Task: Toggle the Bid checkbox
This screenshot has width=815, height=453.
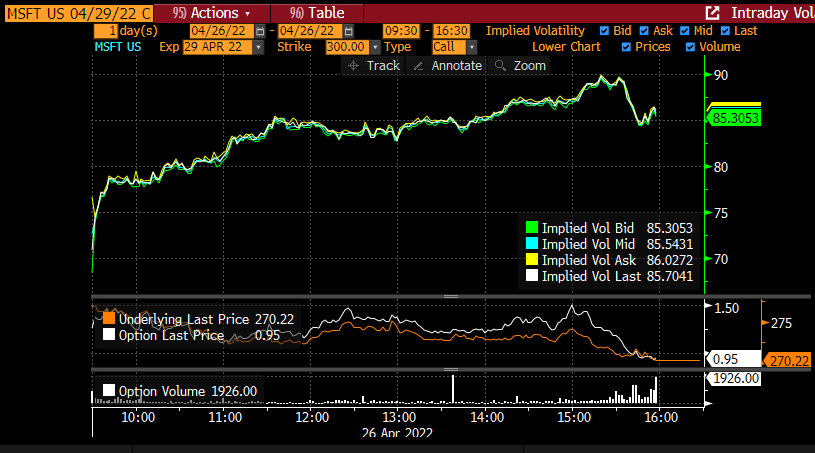Action: [x=604, y=31]
